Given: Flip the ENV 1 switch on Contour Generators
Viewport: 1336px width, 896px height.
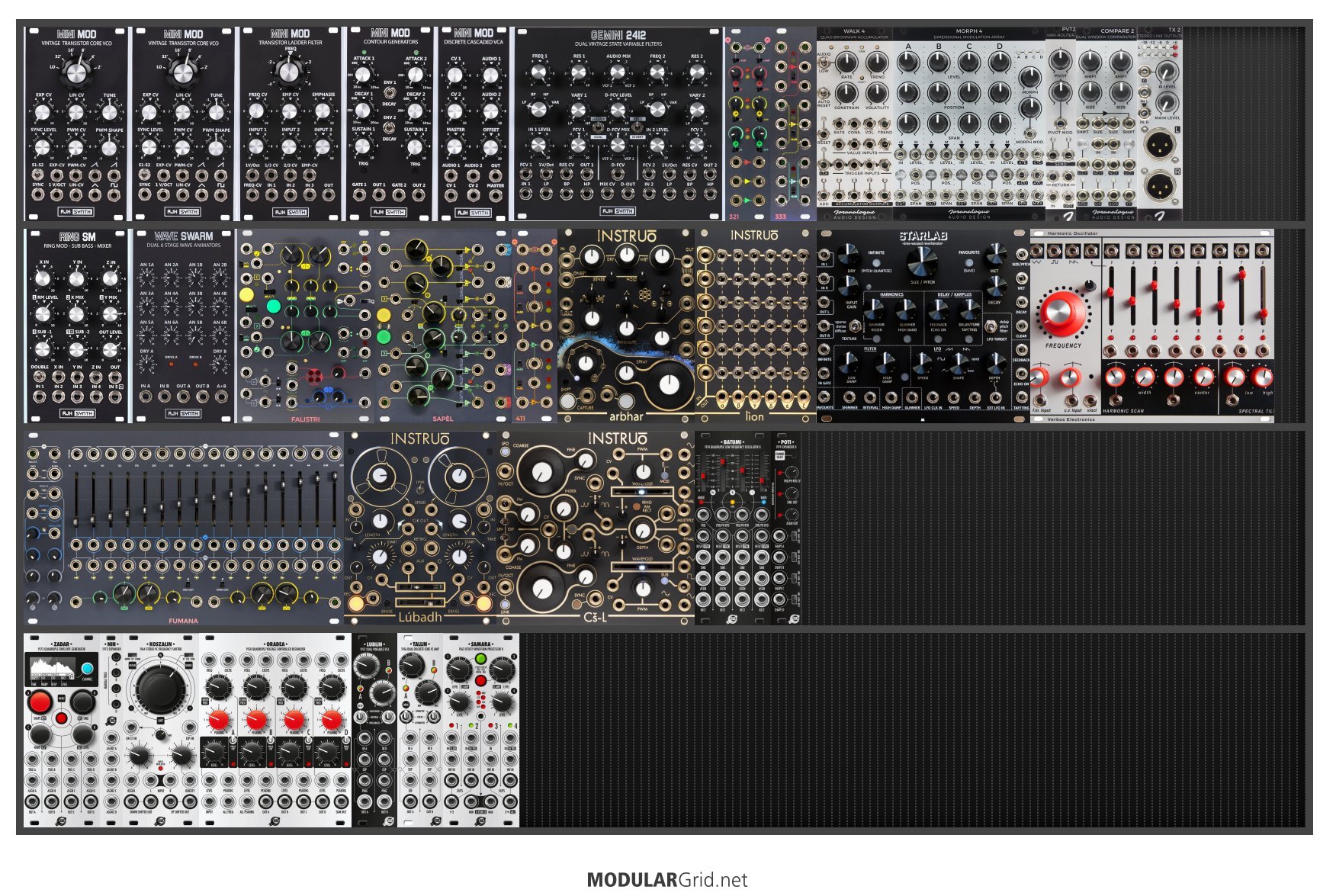Looking at the screenshot, I should 388,92.
